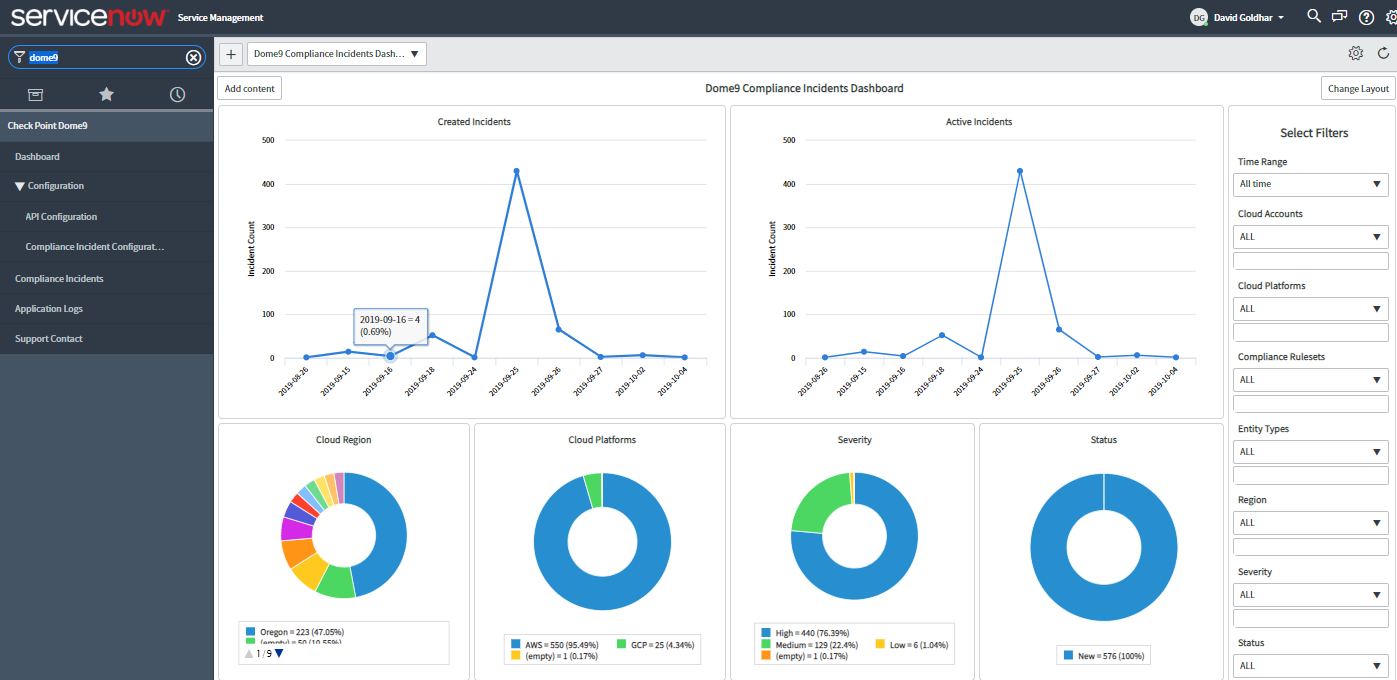This screenshot has width=1397, height=680.
Task: Show all applications tab in navigator
Action: point(35,94)
